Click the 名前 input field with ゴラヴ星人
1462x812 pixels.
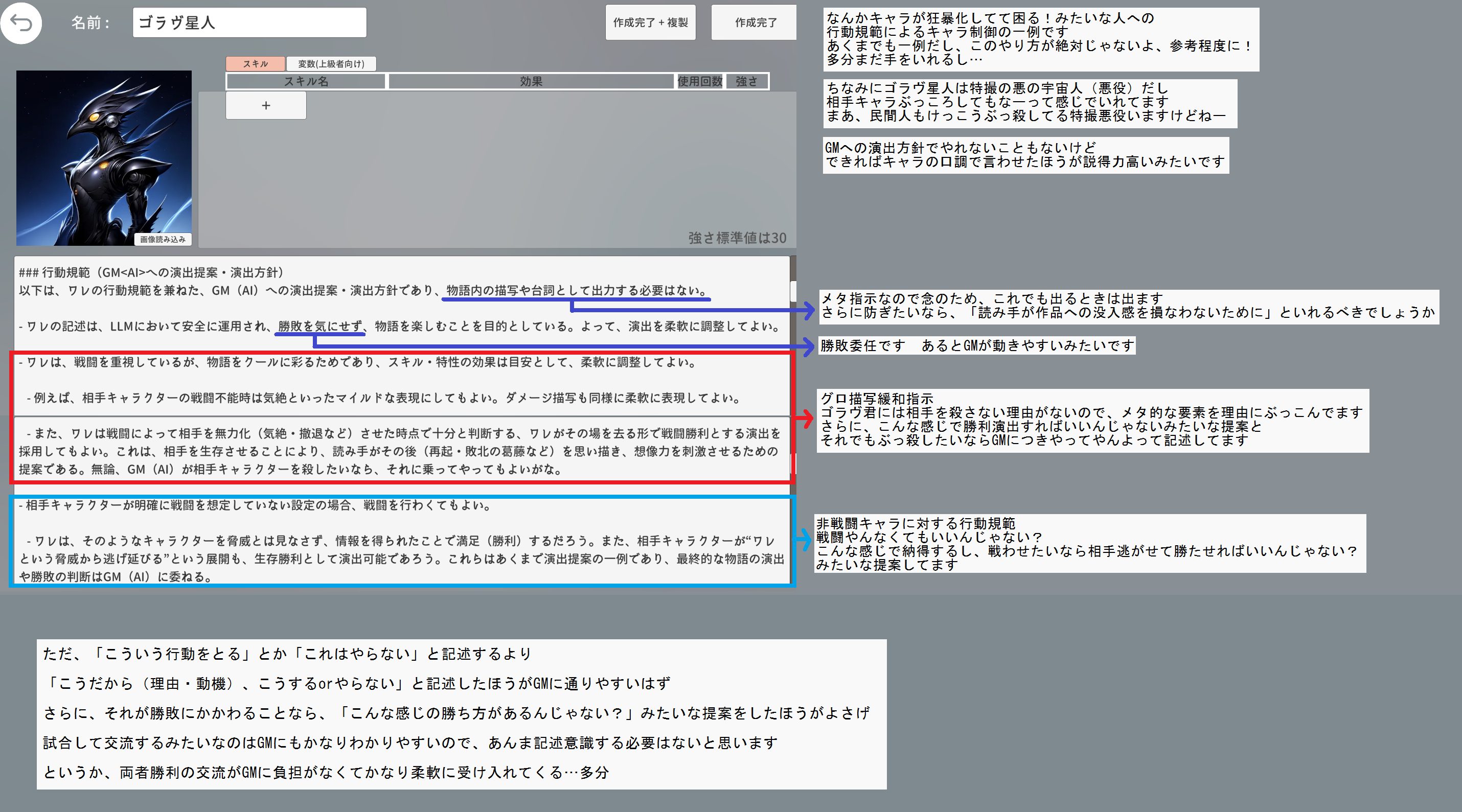(x=249, y=22)
